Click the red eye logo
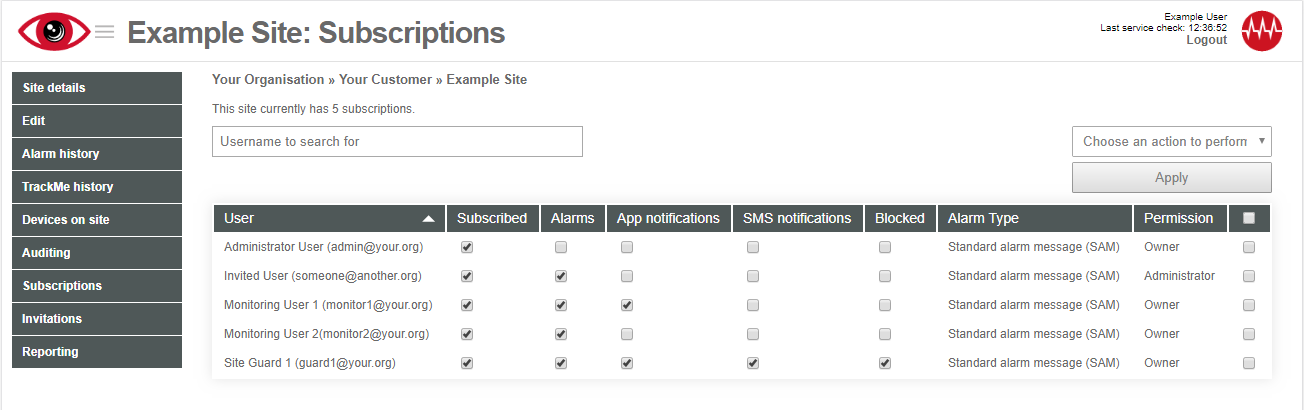This screenshot has width=1304, height=410. (x=54, y=32)
